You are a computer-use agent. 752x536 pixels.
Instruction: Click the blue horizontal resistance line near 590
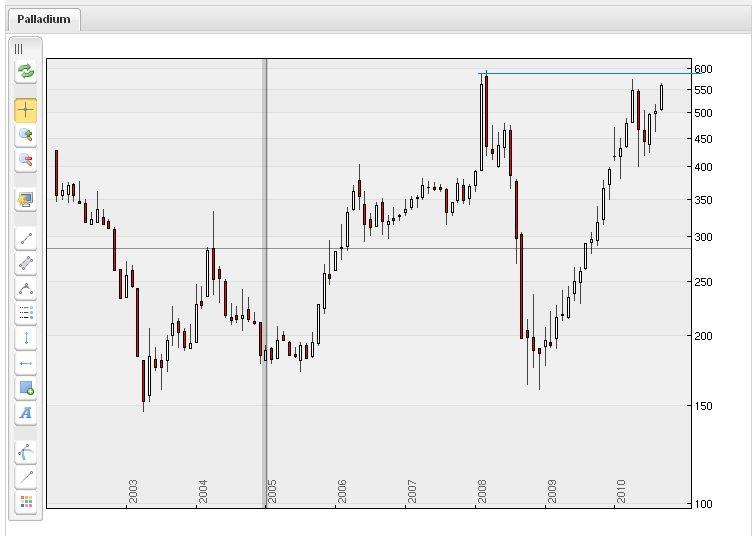[x=590, y=73]
